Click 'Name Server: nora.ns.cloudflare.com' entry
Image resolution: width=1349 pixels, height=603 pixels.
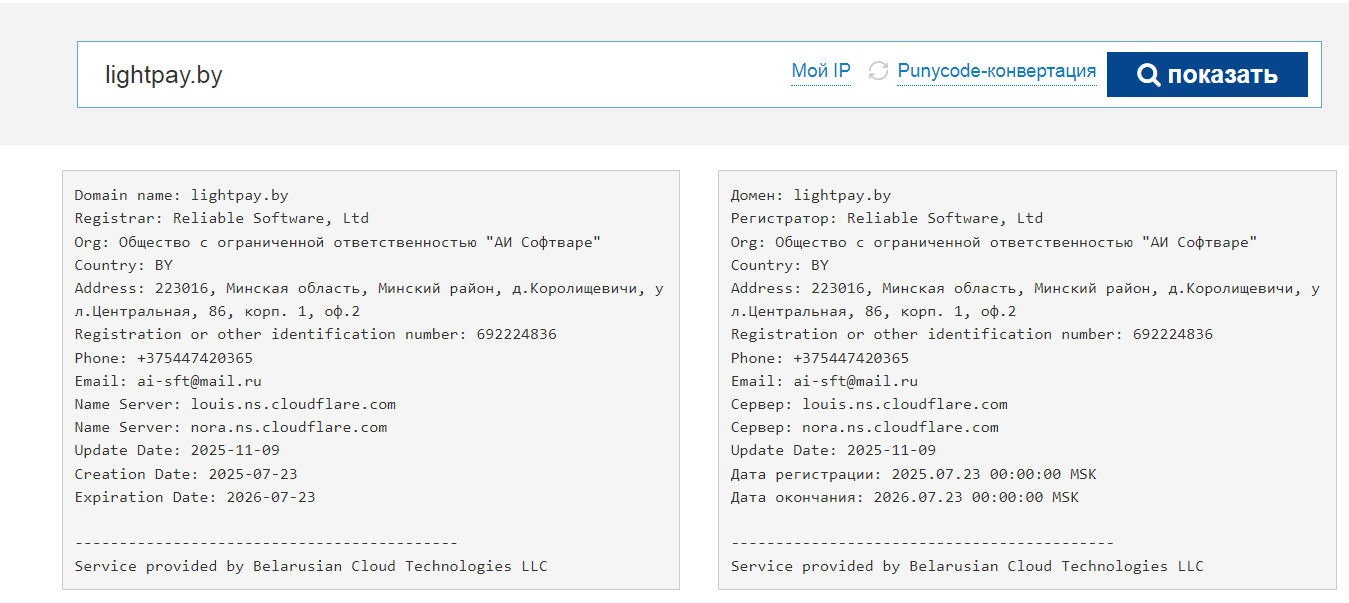(230, 427)
